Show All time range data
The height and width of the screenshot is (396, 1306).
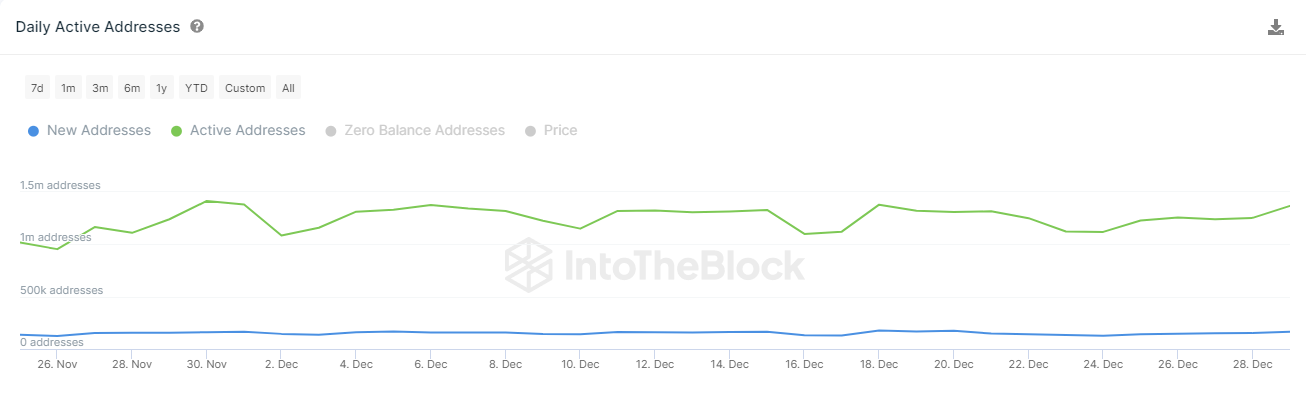(x=288, y=88)
